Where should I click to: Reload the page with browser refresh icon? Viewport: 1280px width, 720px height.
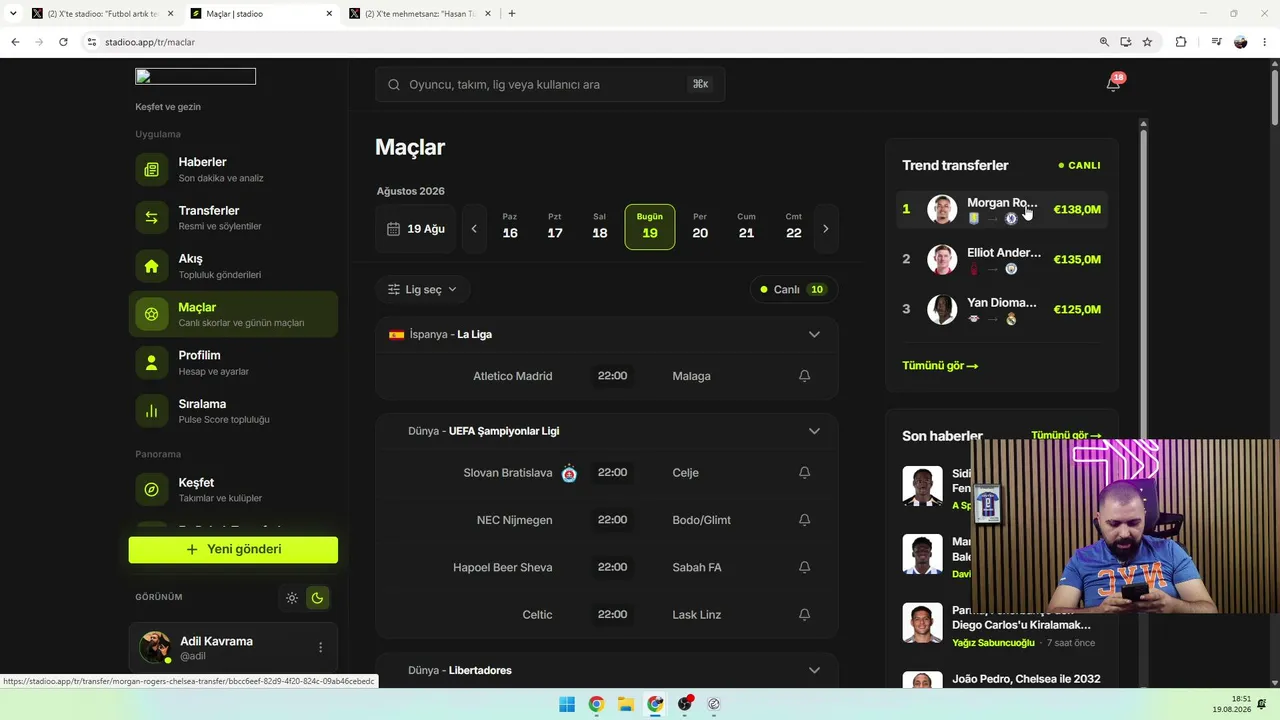[63, 42]
